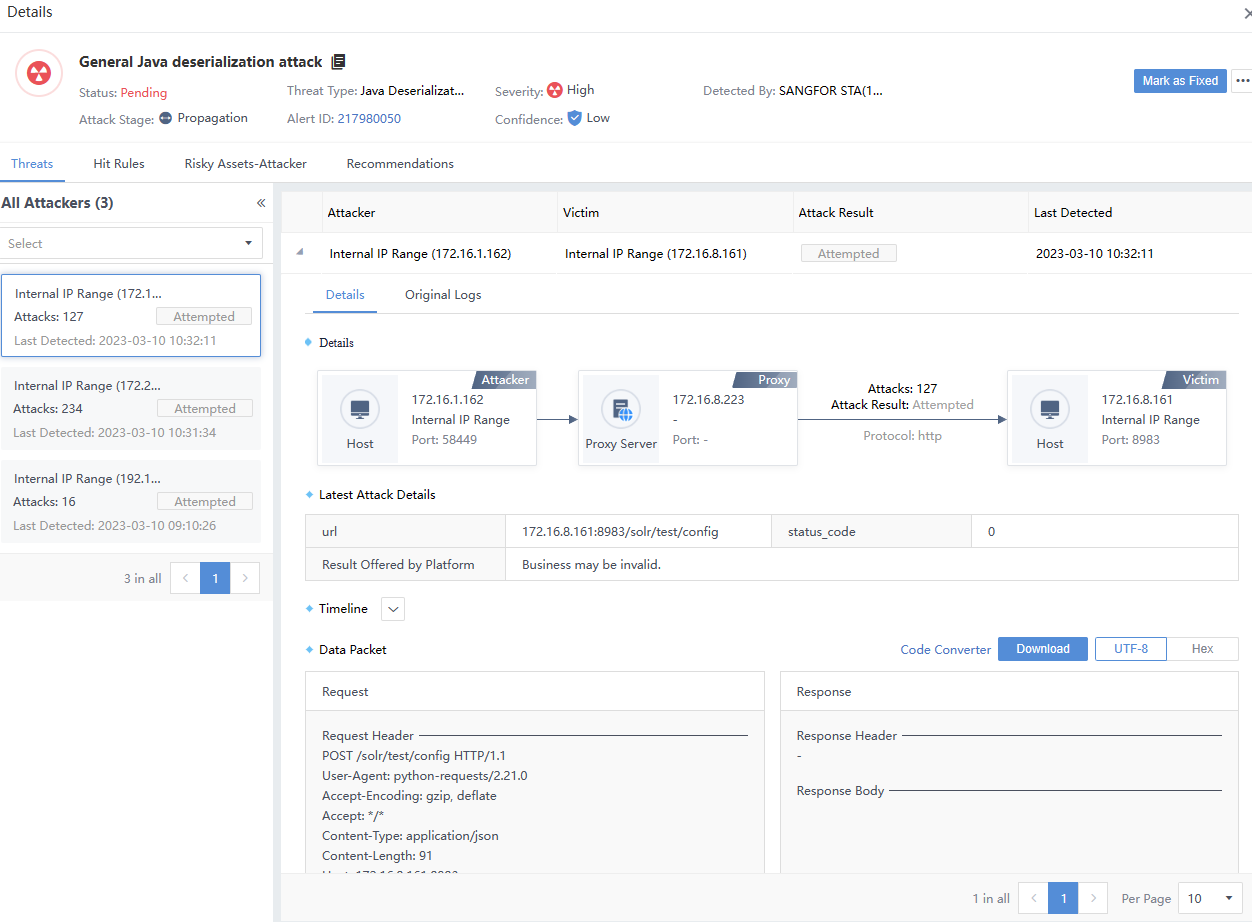The image size is (1252, 922).
Task: Click the red radiation threat icon
Action: (39, 73)
